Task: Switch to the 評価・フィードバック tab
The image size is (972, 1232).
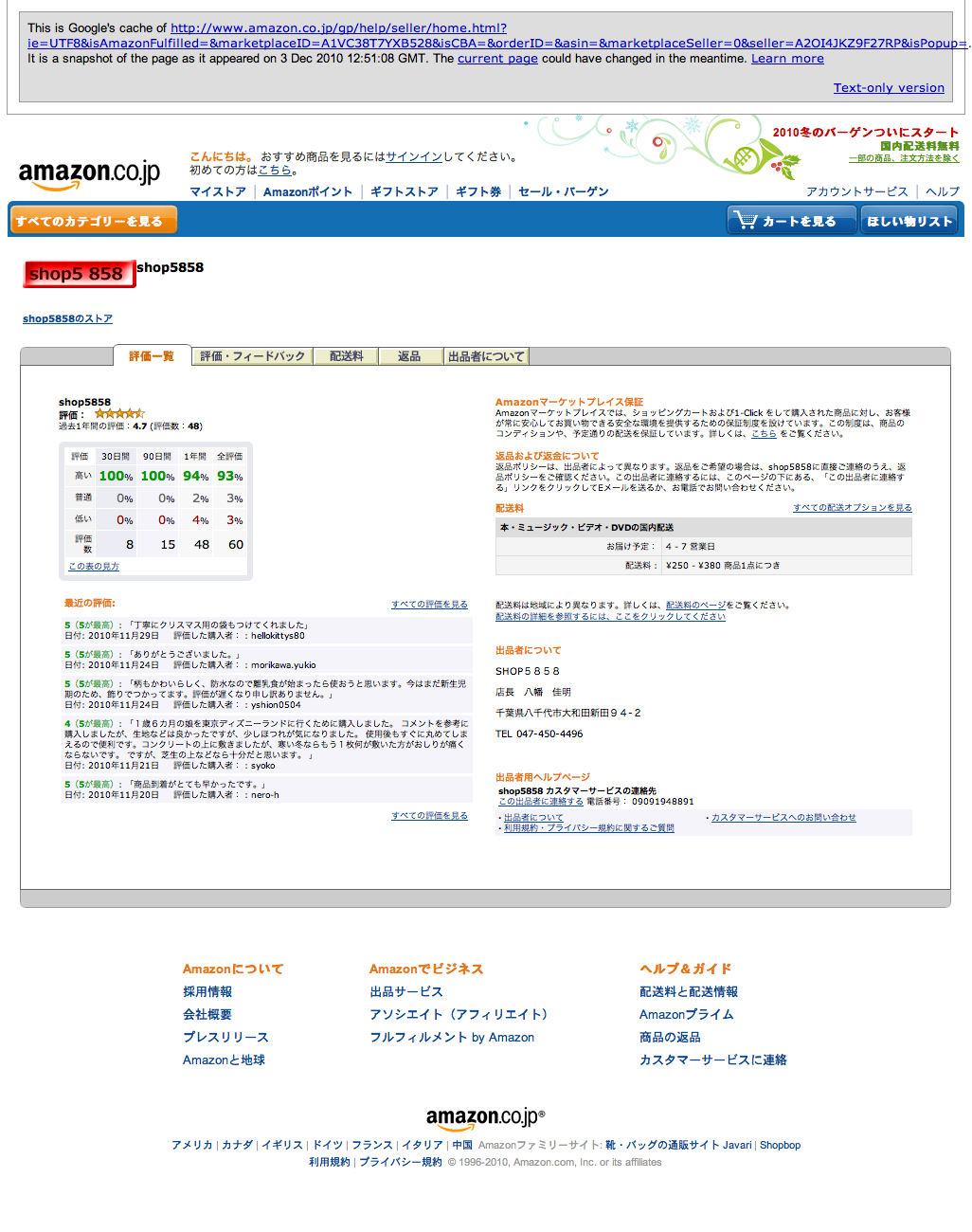Action: point(253,356)
